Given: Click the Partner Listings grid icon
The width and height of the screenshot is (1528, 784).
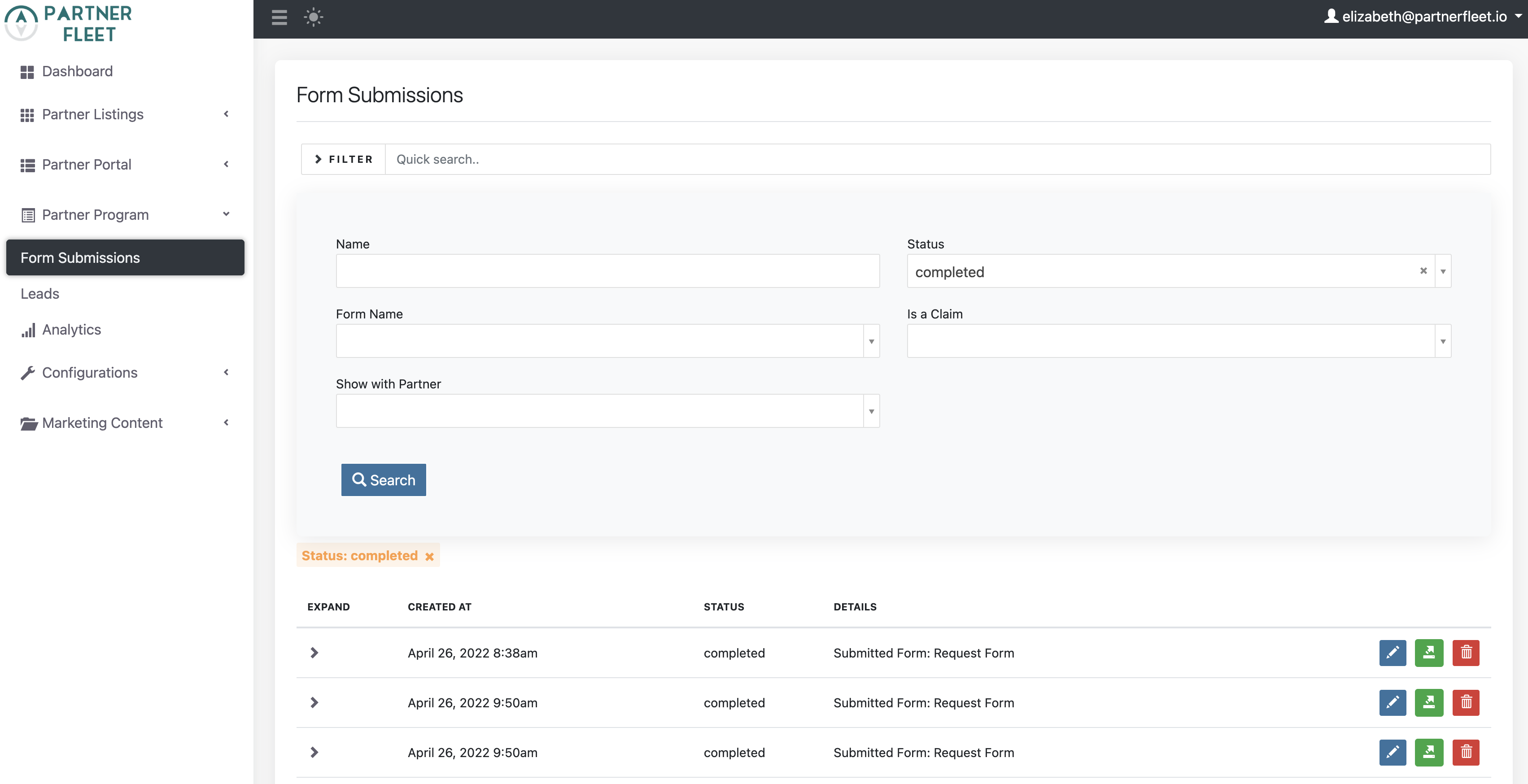Looking at the screenshot, I should pyautogui.click(x=27, y=115).
